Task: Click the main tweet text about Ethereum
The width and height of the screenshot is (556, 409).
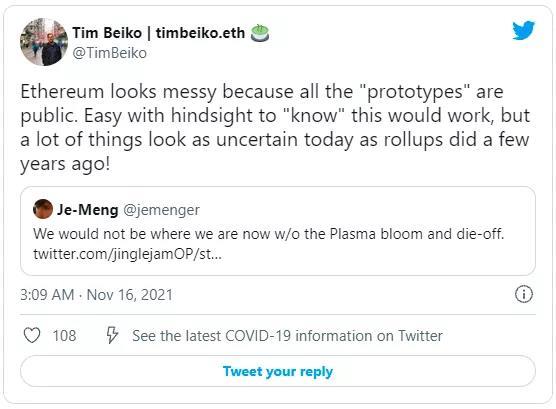Action: pos(275,128)
